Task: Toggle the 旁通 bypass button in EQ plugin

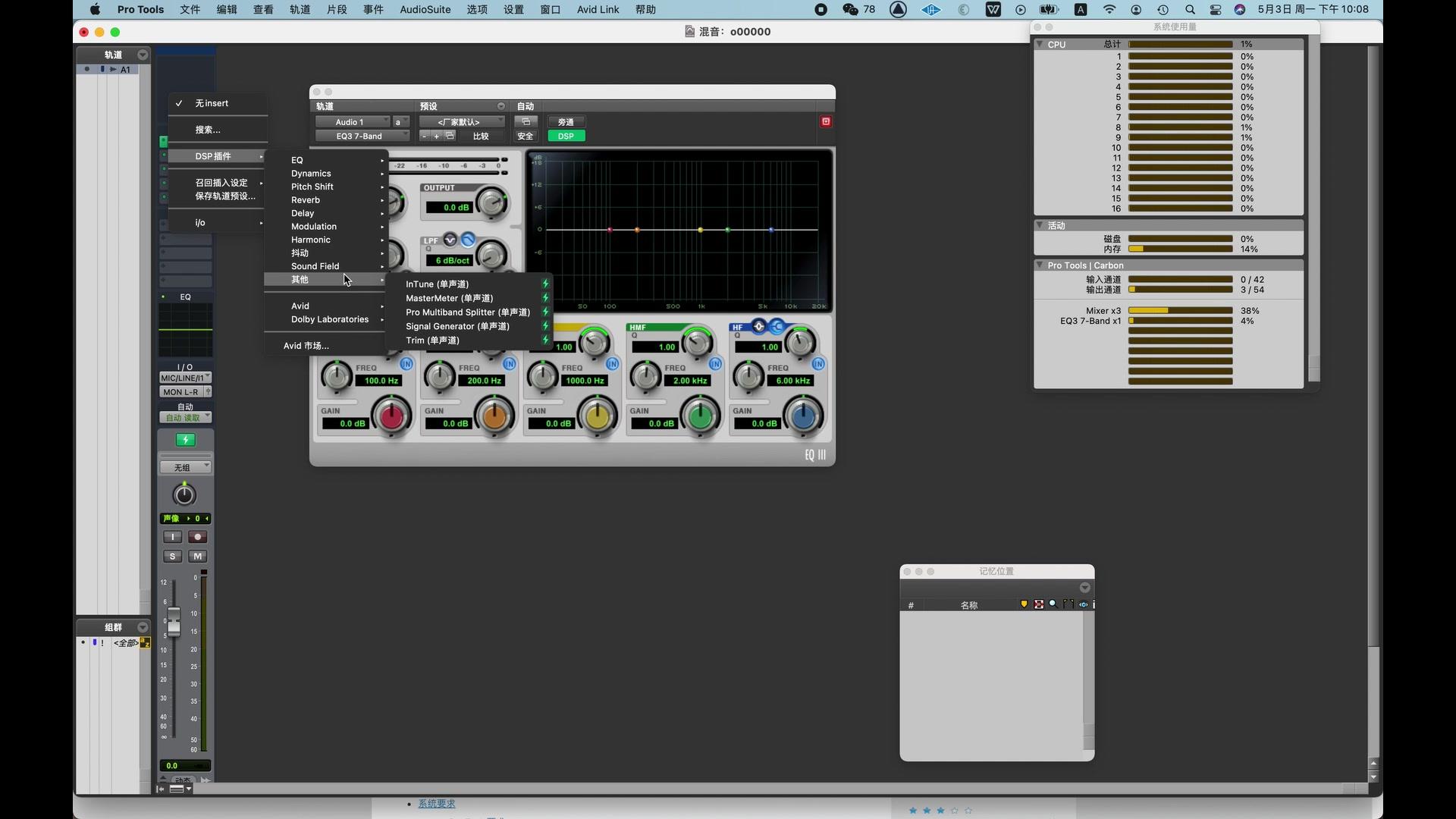Action: point(566,121)
